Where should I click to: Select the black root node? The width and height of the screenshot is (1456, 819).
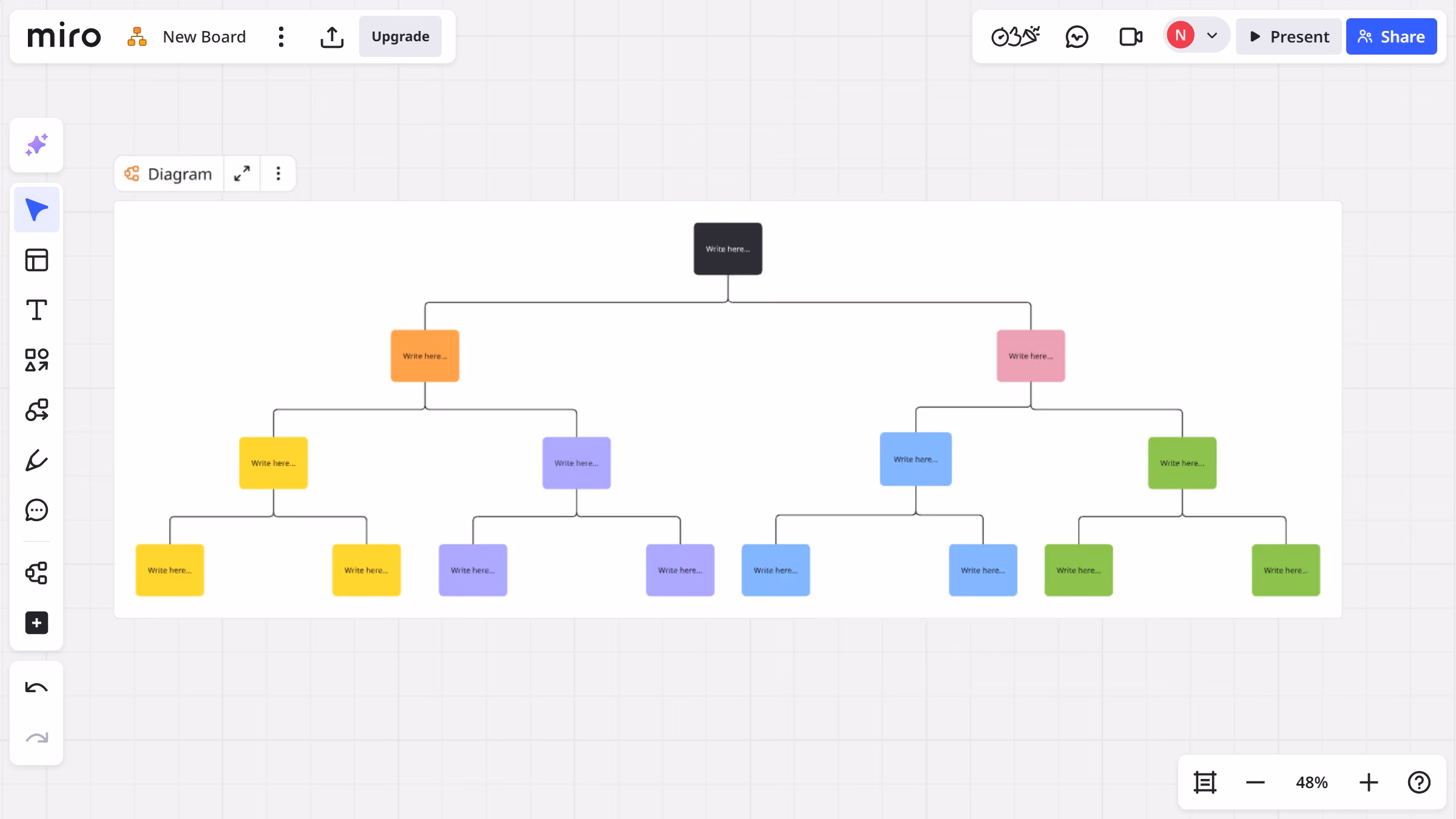point(728,249)
